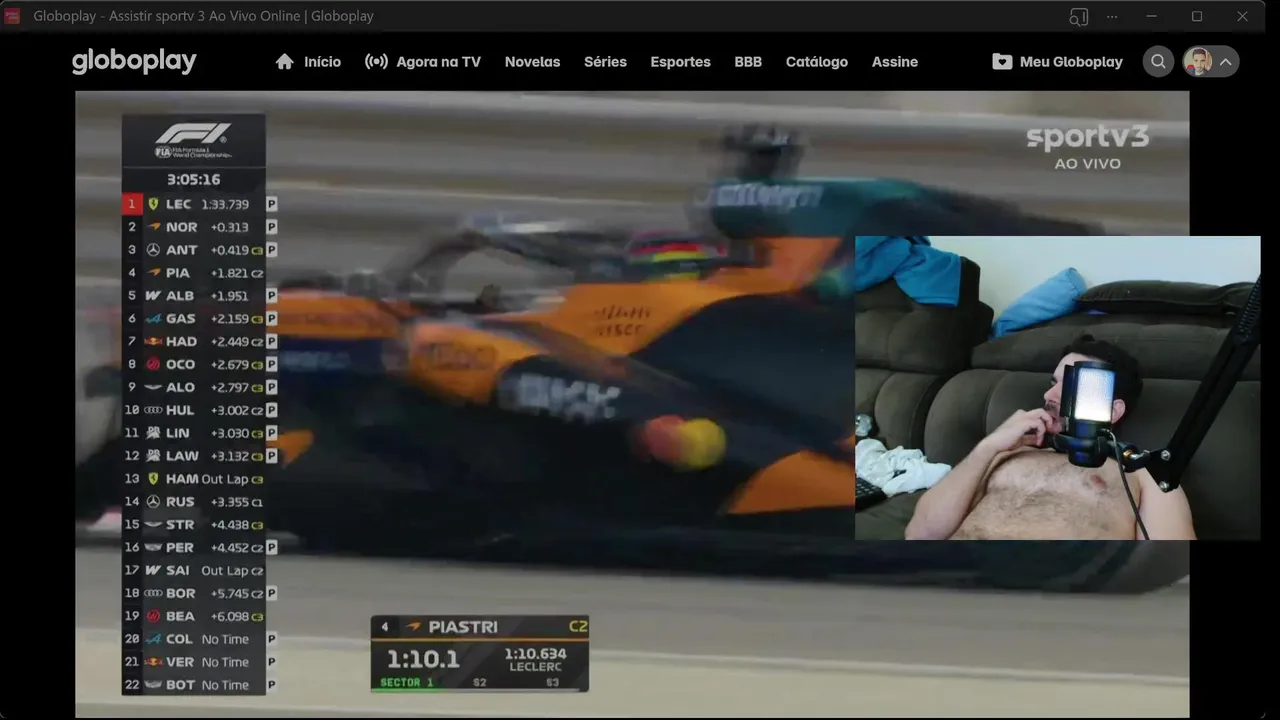Click the HAM Out Lap row
1280x720 pixels.
[x=194, y=479]
